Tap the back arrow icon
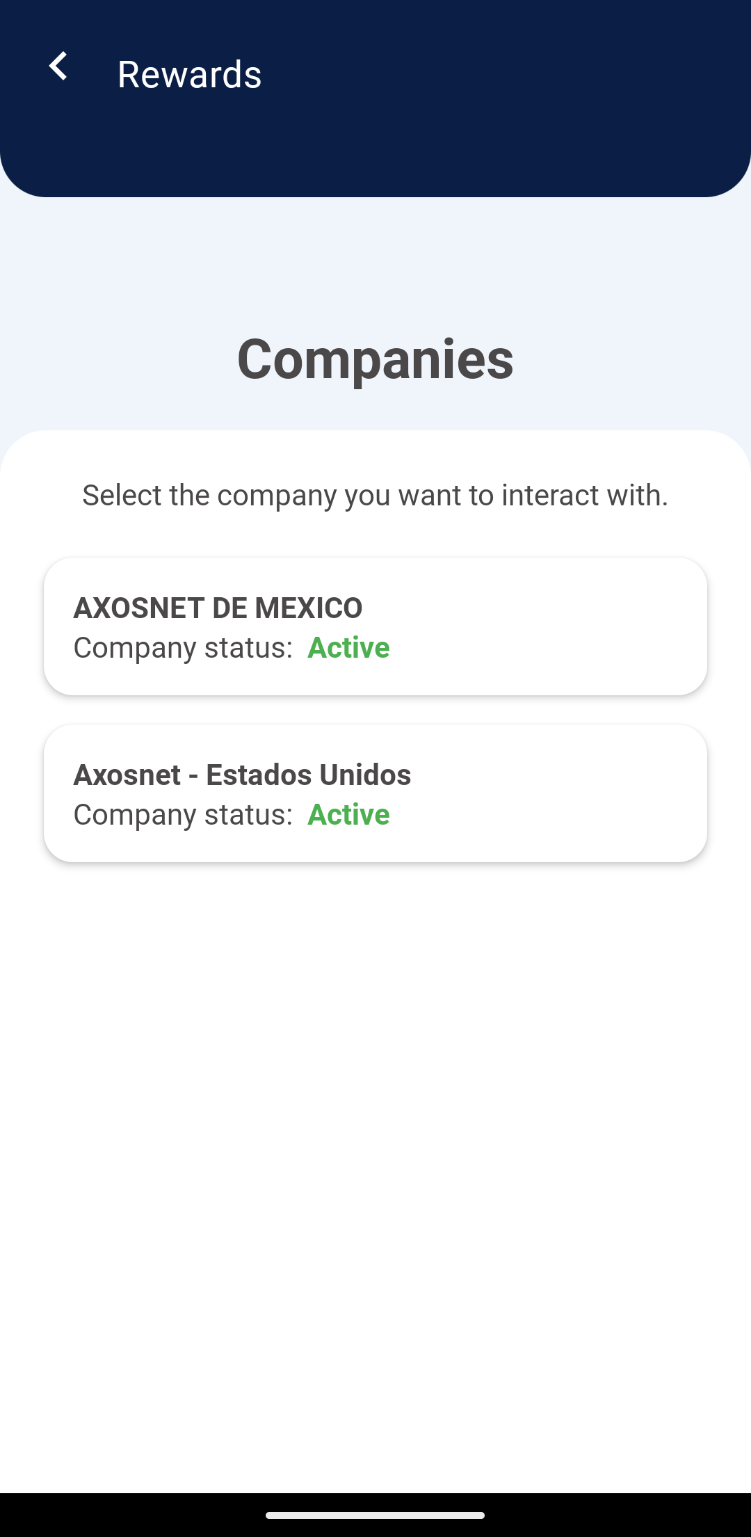 pyautogui.click(x=58, y=67)
